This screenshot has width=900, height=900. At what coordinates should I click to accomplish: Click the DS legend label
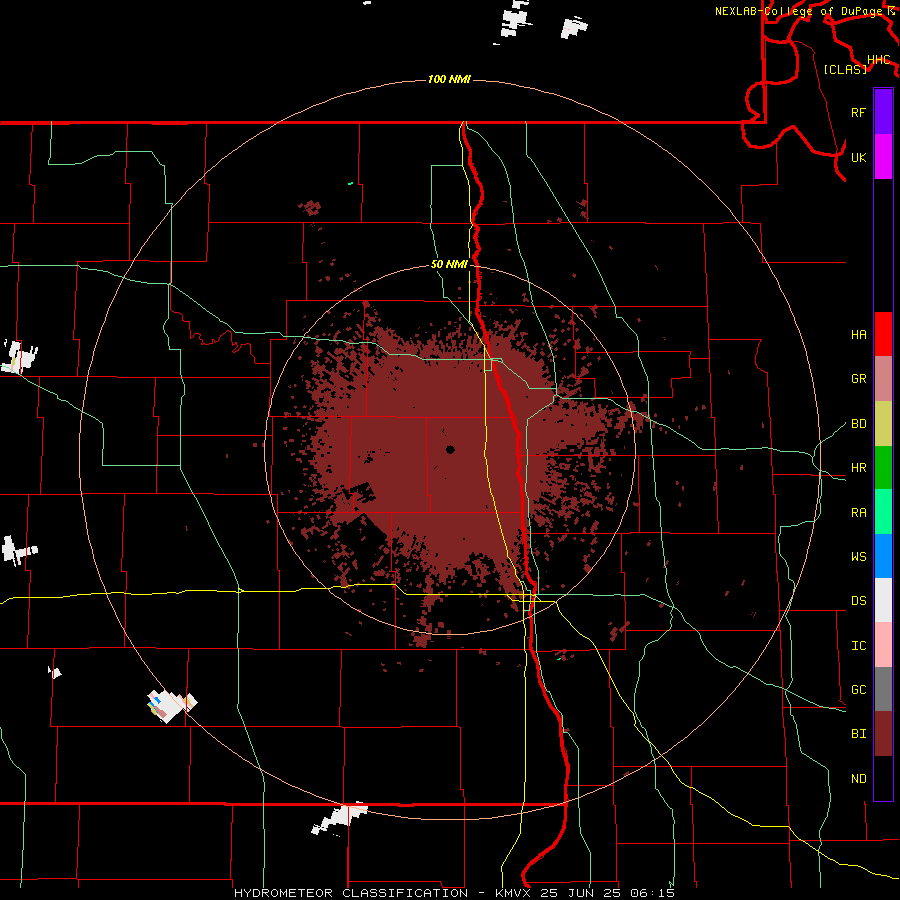pyautogui.click(x=858, y=601)
